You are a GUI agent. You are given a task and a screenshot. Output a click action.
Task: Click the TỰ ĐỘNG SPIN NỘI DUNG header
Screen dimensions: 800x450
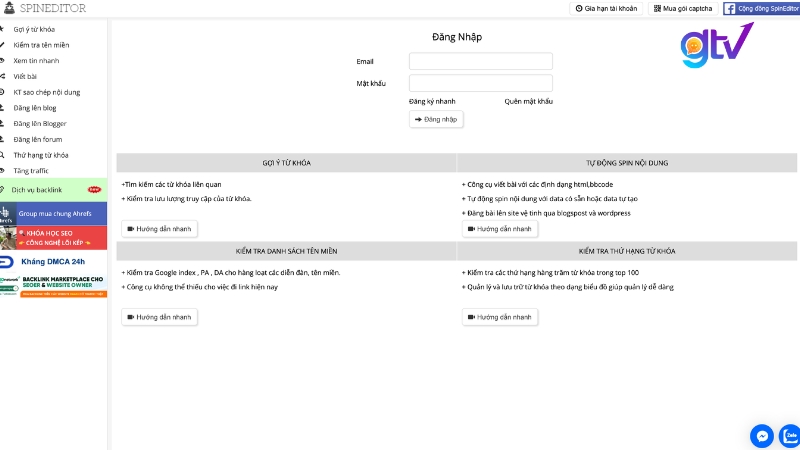627,163
